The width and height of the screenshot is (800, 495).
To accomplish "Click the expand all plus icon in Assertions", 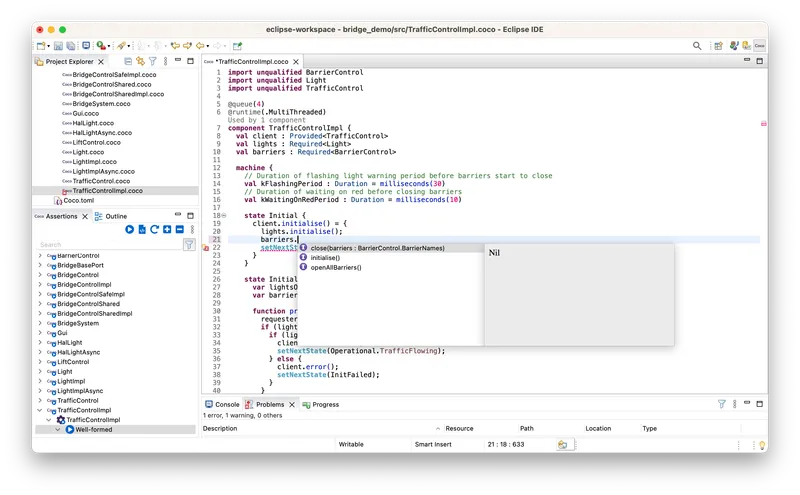I will coord(166,230).
